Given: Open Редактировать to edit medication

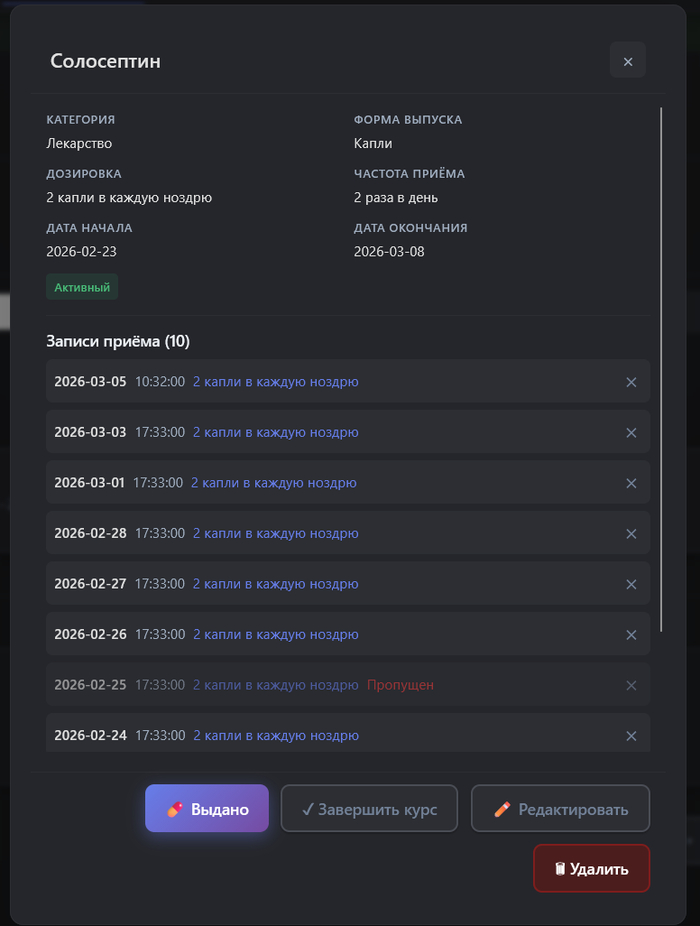Looking at the screenshot, I should click(x=560, y=809).
